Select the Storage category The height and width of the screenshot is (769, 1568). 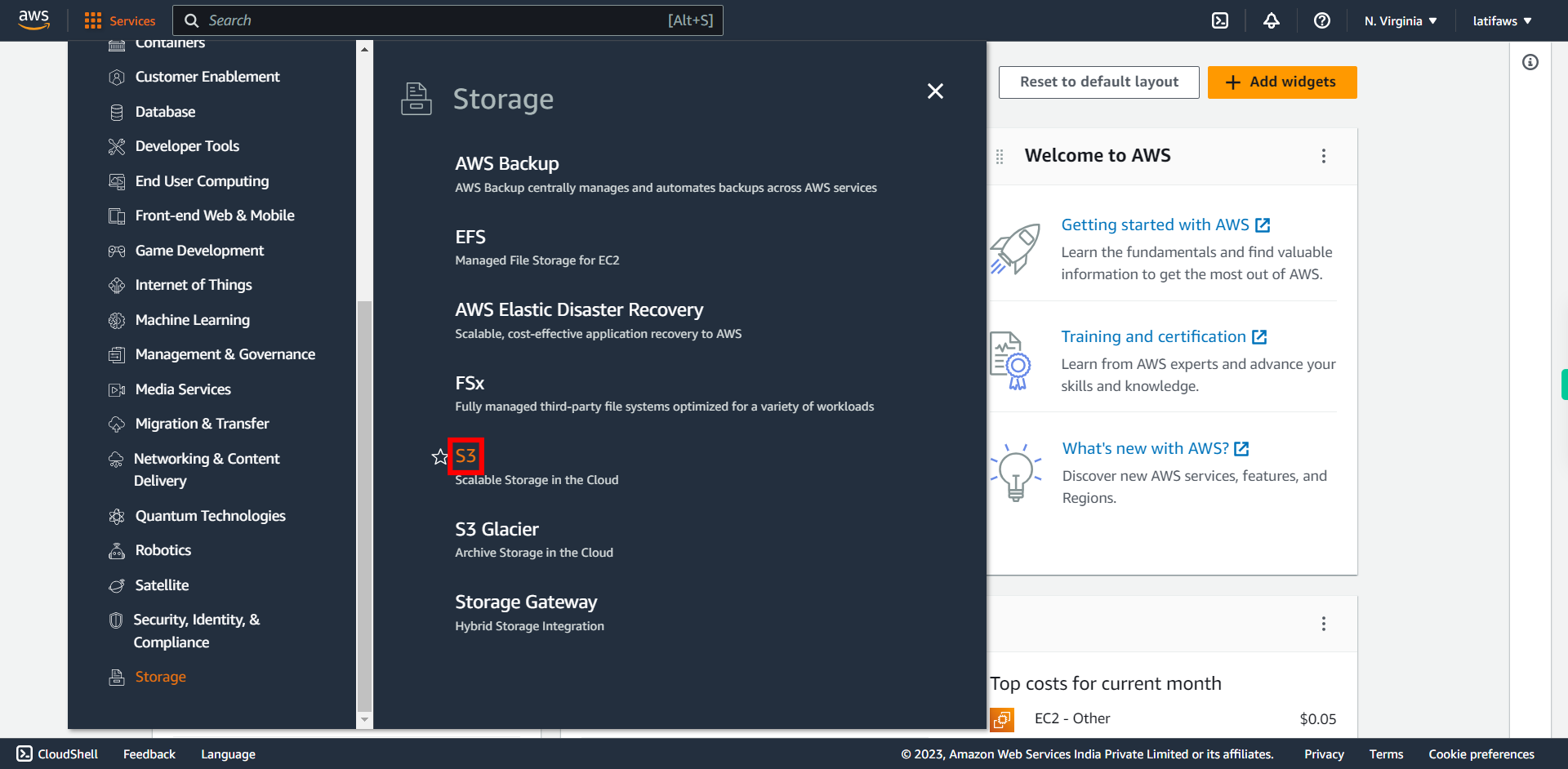(161, 677)
